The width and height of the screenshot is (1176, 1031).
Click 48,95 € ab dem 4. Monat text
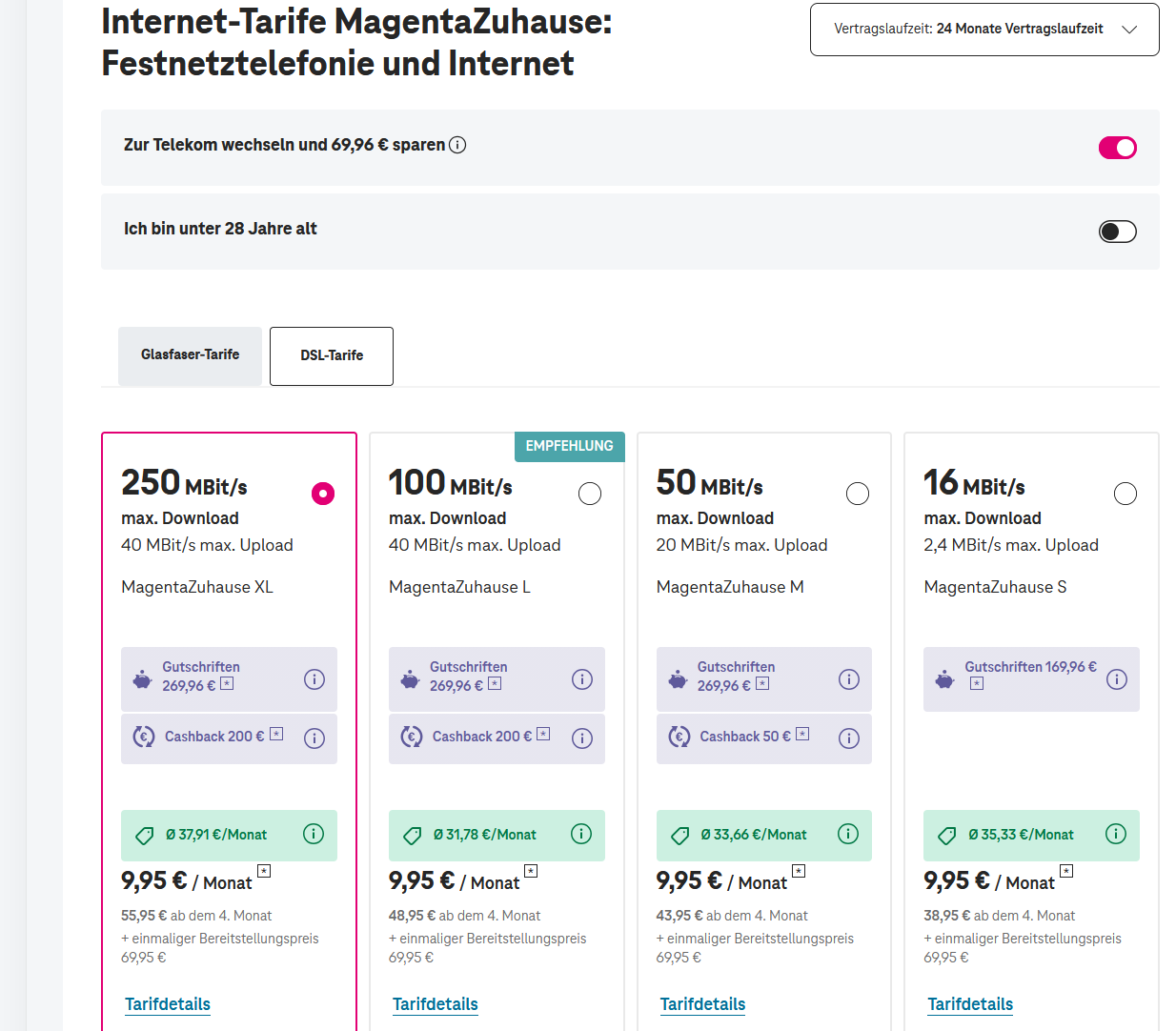click(464, 916)
